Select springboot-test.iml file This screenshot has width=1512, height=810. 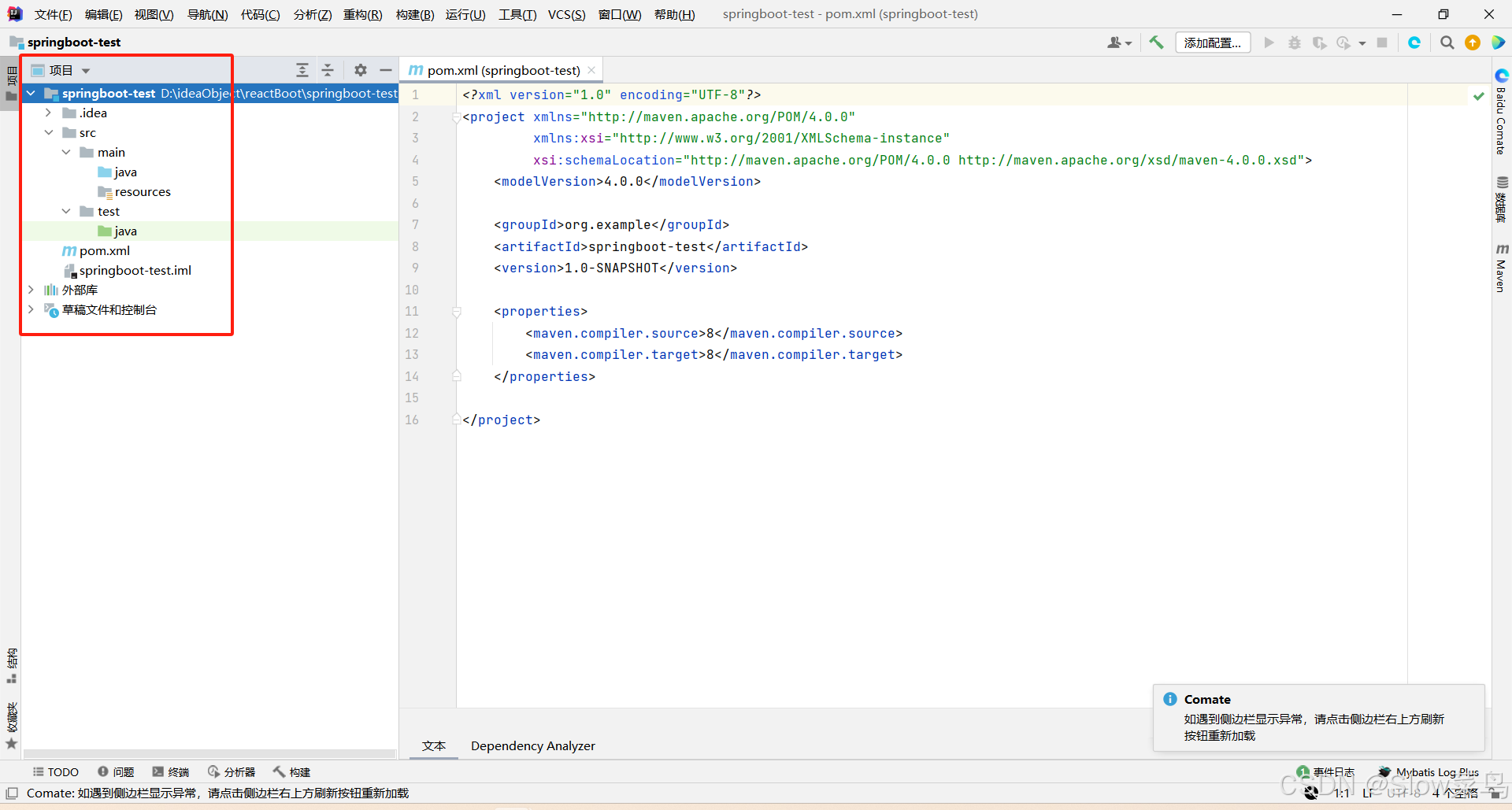pyautogui.click(x=127, y=270)
